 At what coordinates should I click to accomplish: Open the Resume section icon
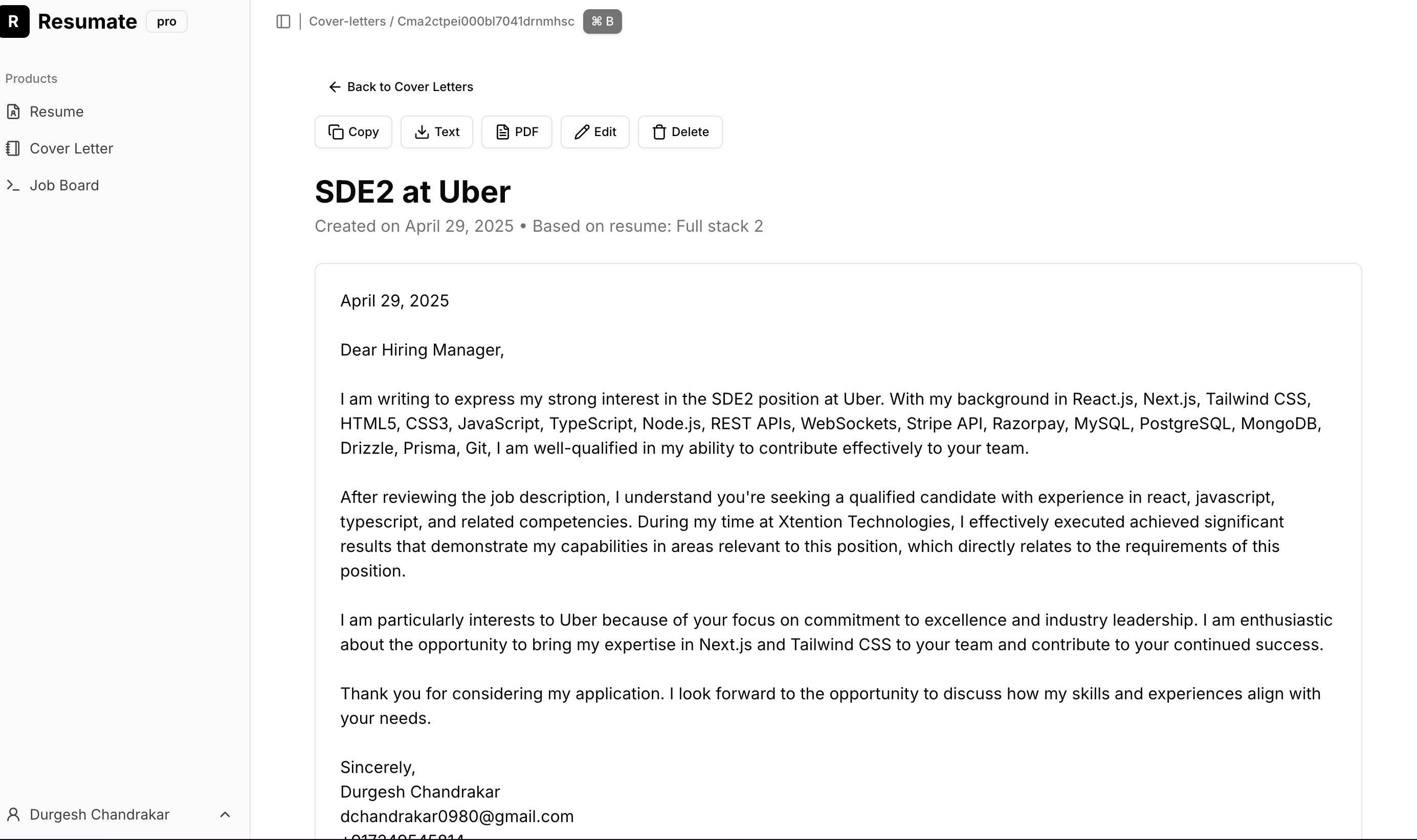coord(14,112)
